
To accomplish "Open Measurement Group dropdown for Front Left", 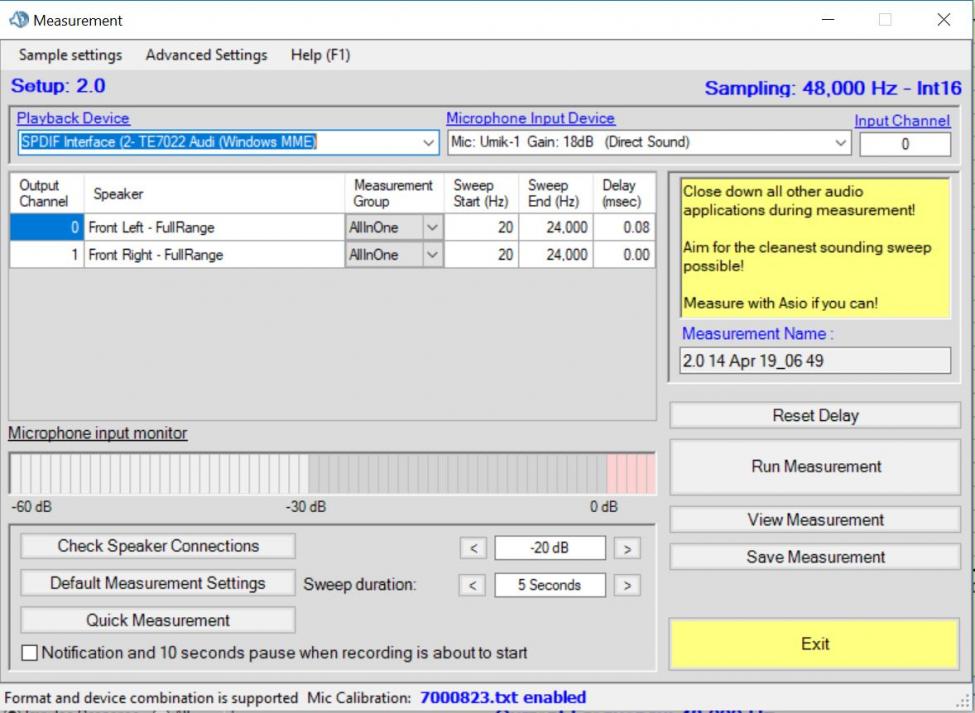I will coord(432,228).
